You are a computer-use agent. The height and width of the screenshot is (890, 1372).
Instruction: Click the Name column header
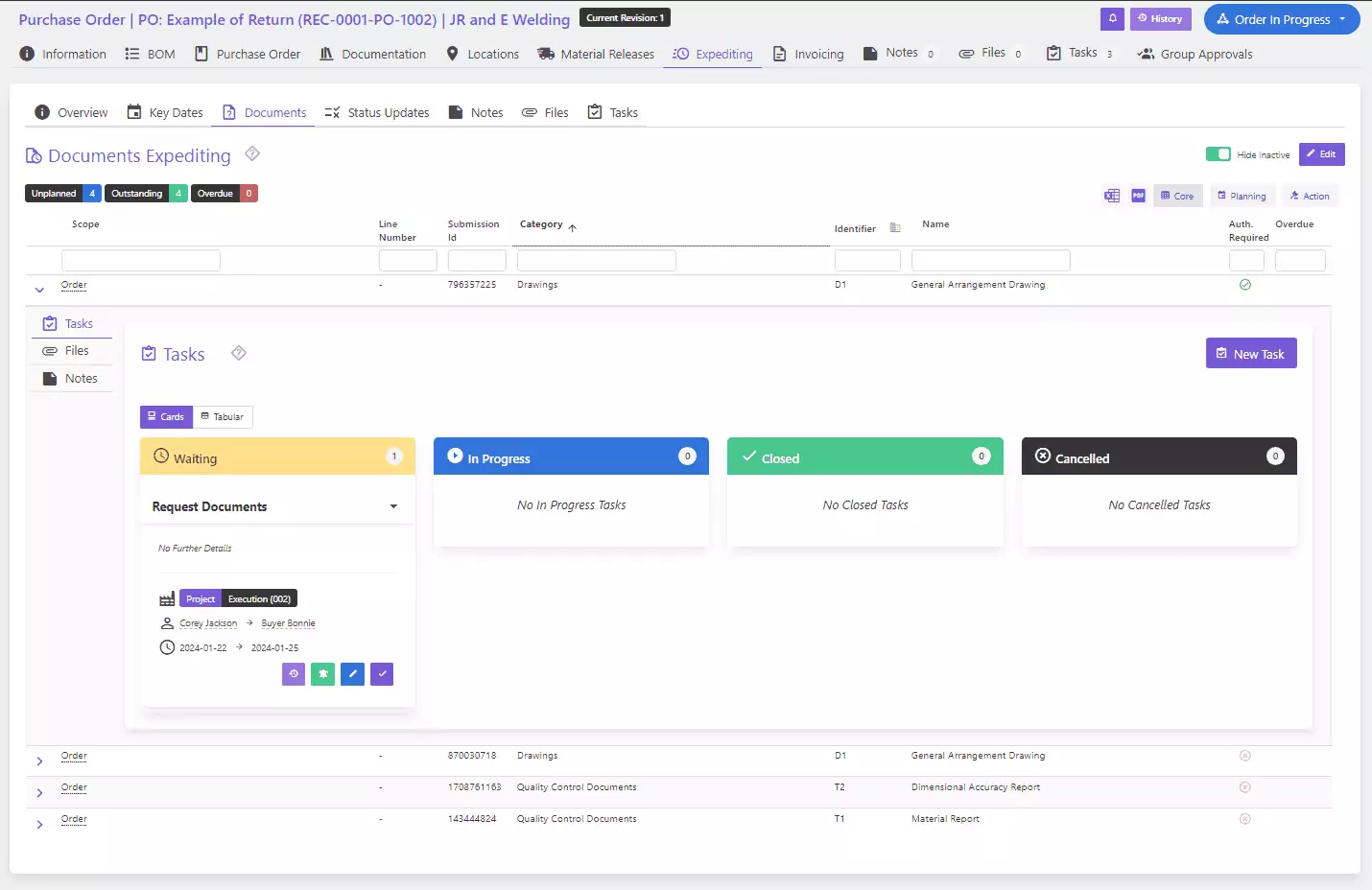tap(935, 224)
